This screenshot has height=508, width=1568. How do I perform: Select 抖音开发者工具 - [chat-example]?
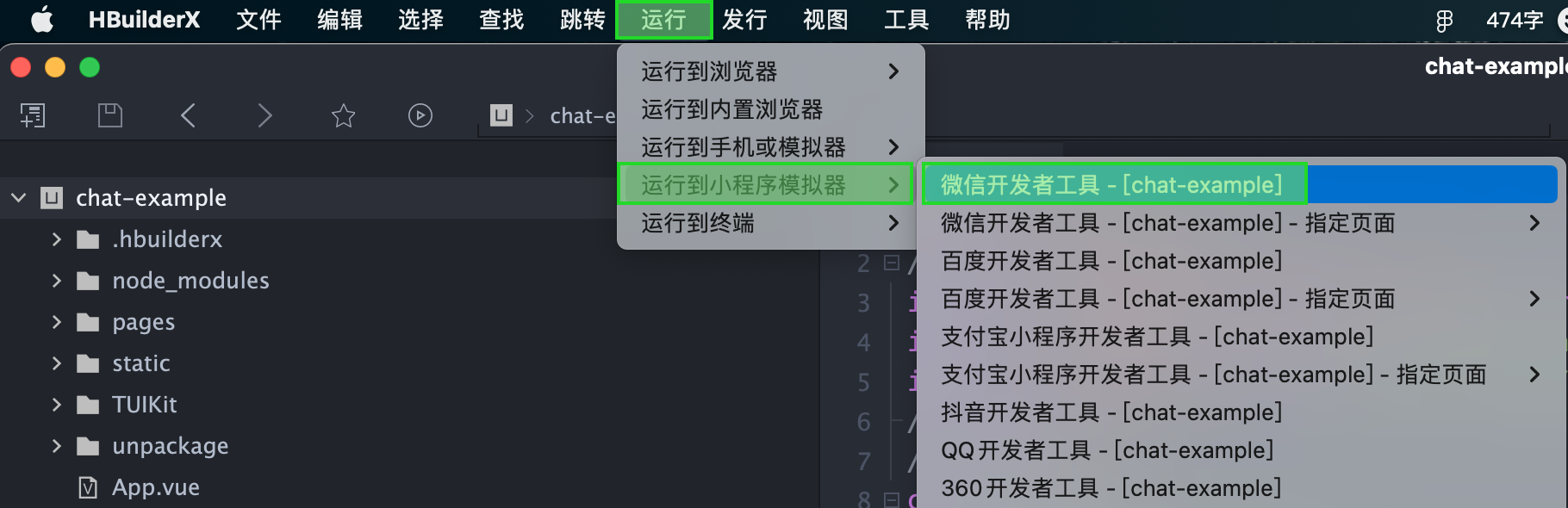coord(1111,412)
